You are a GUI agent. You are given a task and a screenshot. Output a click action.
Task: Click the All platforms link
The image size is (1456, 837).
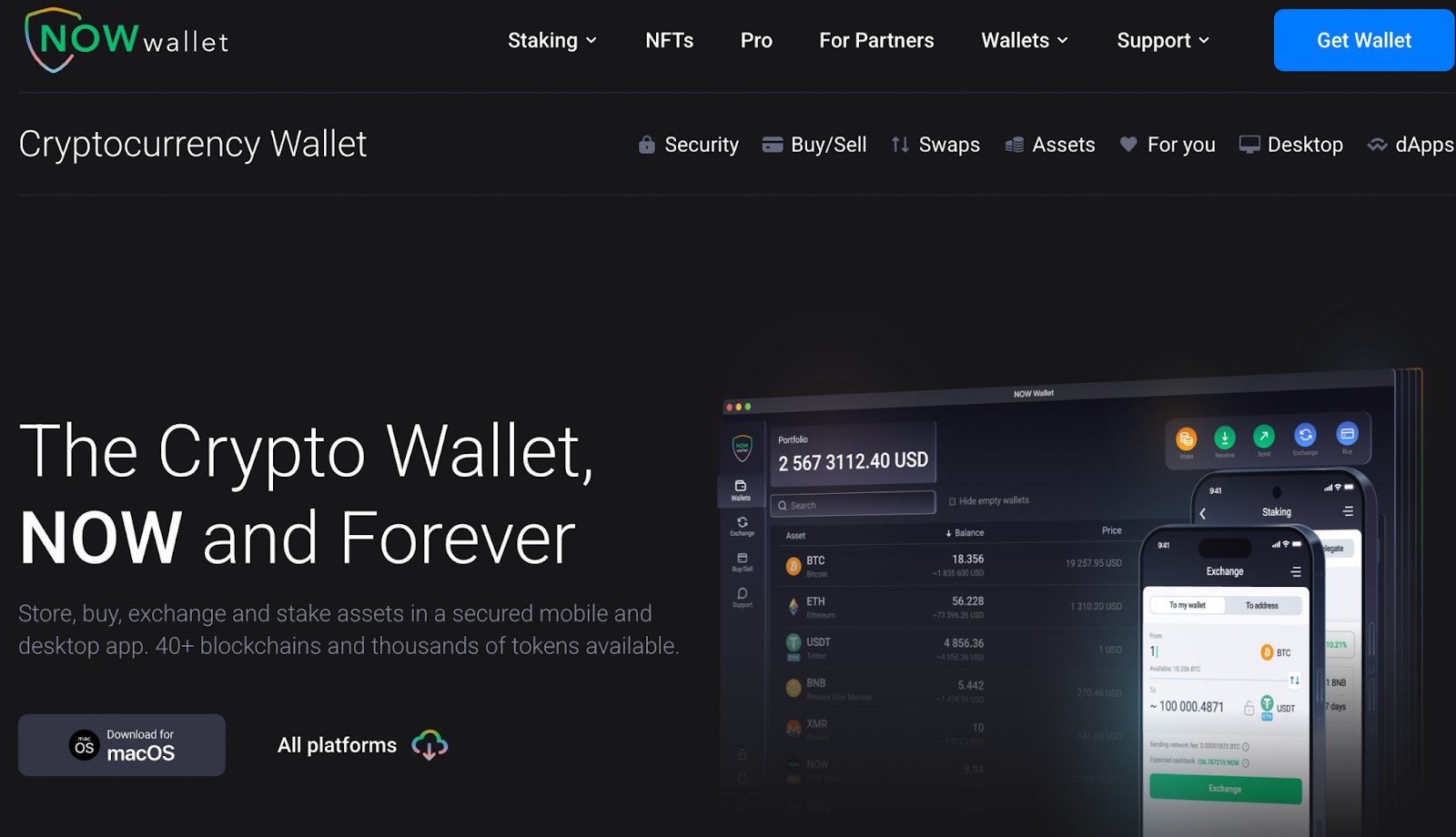pos(337,745)
